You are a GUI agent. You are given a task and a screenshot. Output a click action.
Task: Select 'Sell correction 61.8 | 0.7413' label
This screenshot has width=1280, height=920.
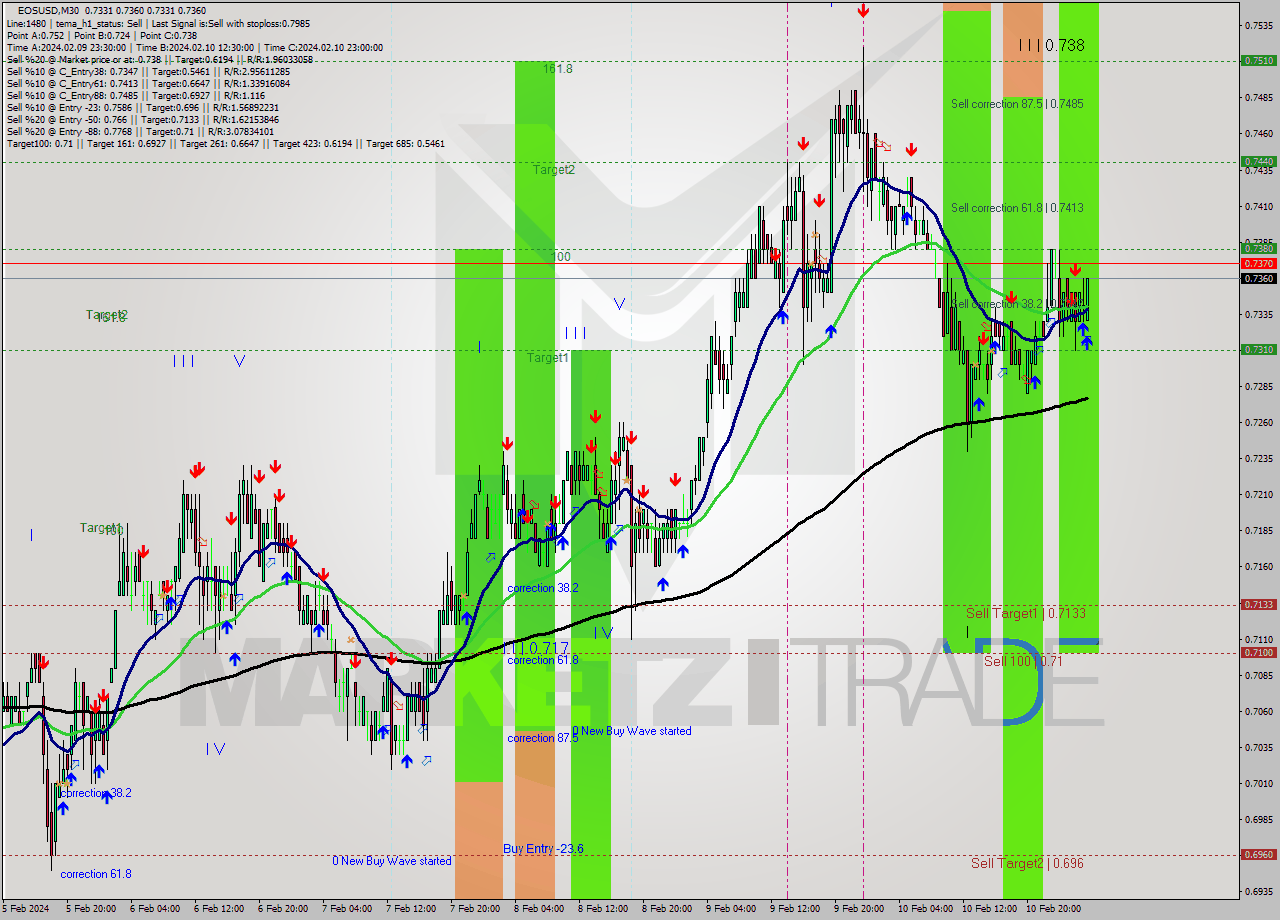click(x=1017, y=208)
